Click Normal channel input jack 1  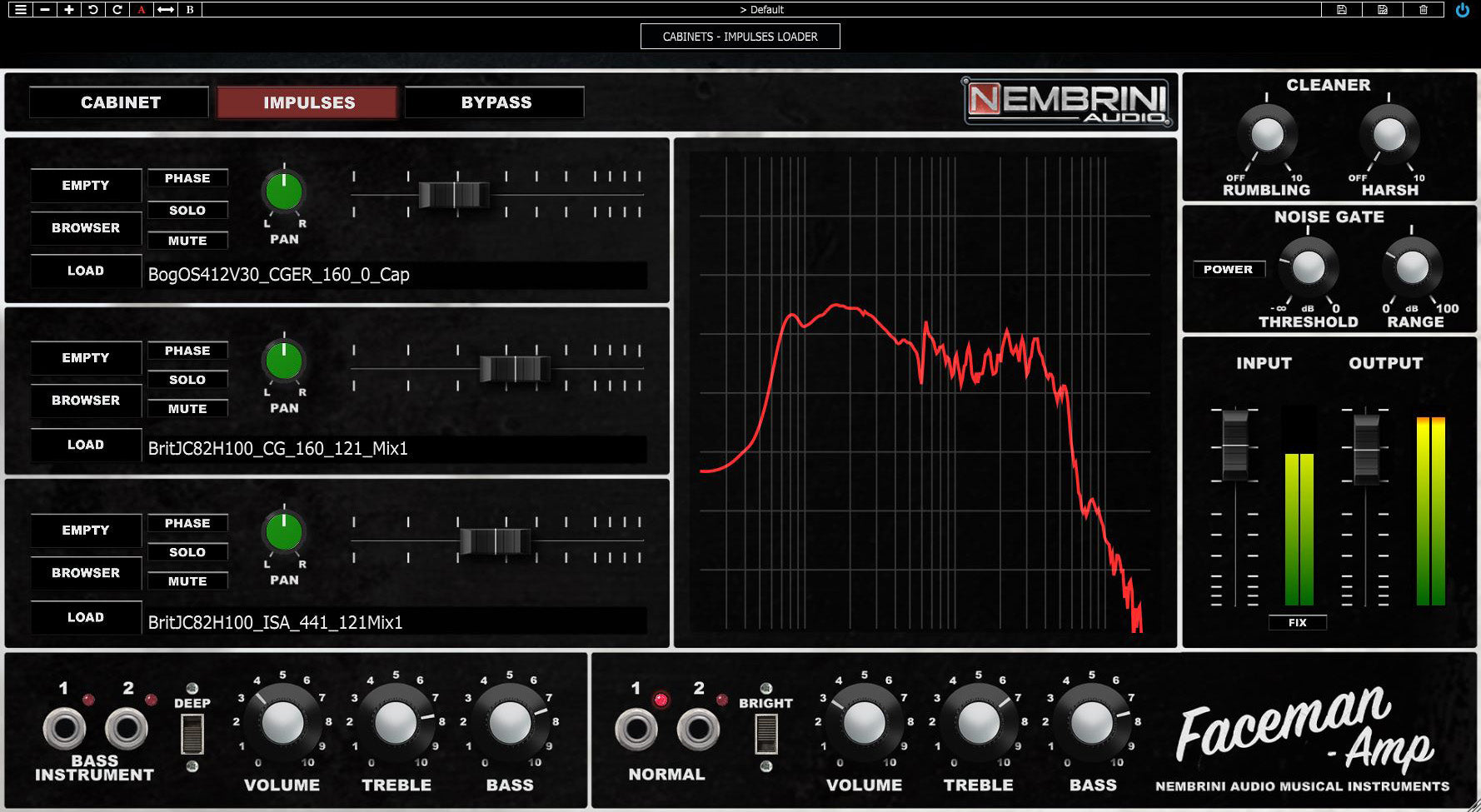(x=636, y=730)
